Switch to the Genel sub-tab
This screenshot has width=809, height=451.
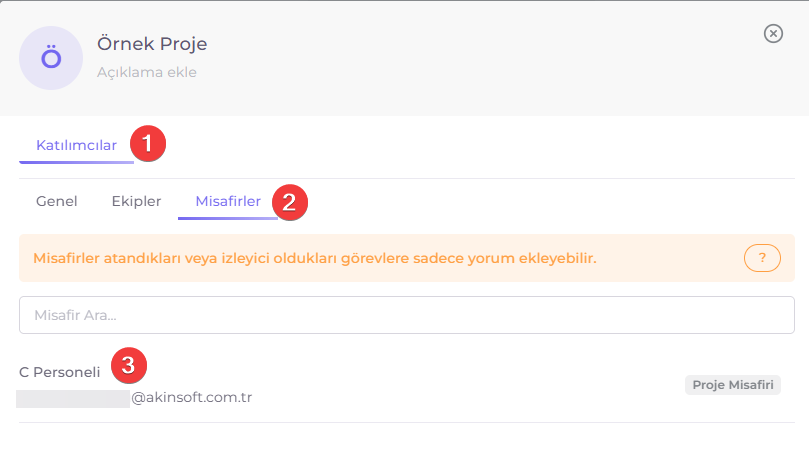pos(57,201)
